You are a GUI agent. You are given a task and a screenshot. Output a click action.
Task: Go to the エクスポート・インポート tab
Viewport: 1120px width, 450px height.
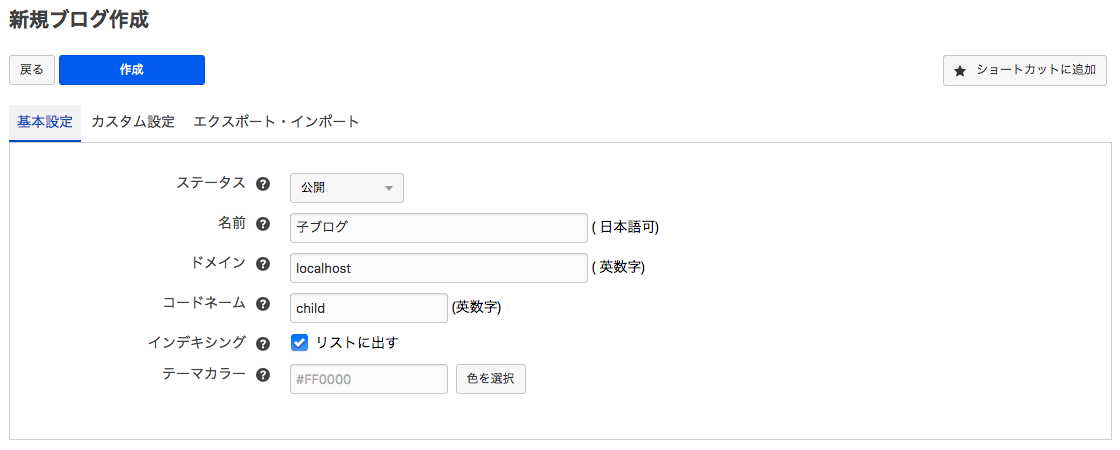point(276,122)
